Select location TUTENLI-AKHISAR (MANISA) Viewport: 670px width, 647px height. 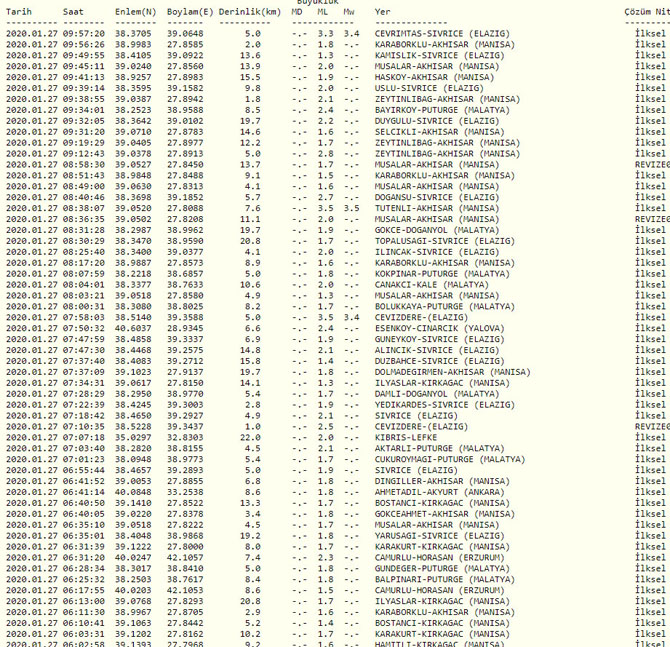point(437,209)
